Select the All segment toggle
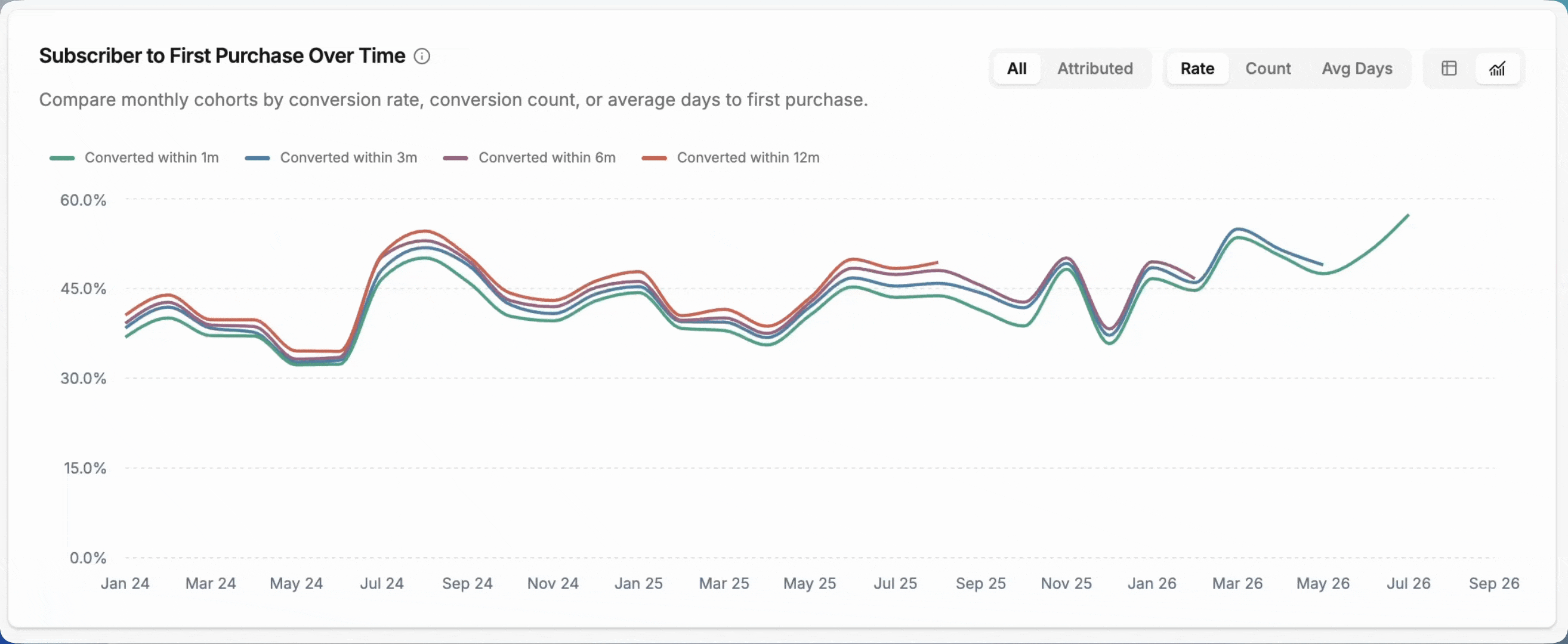Screen dimensions: 1568x644 pos(1017,68)
